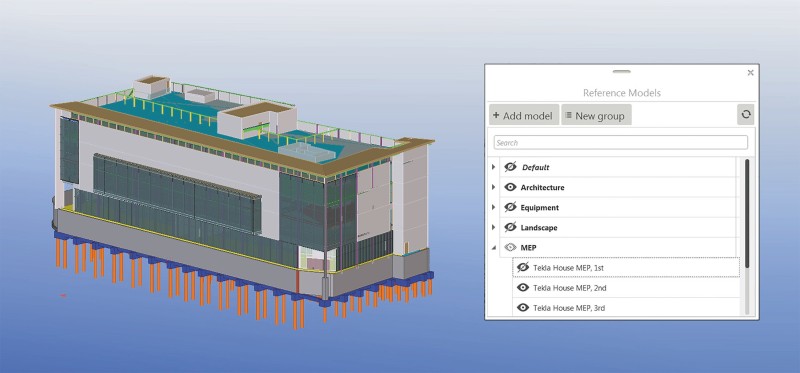Screen dimensions: 800x373
Task: Show the Equipment group via eye icon
Action: (510, 207)
